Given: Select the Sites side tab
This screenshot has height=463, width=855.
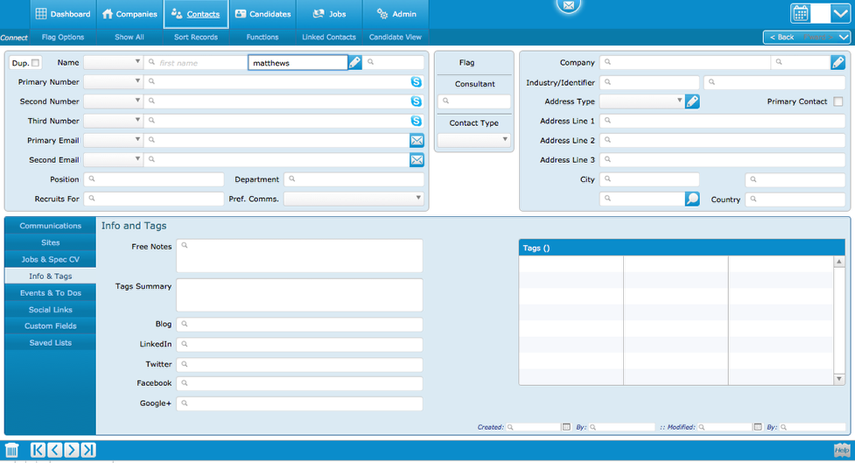Looking at the screenshot, I should [x=50, y=243].
